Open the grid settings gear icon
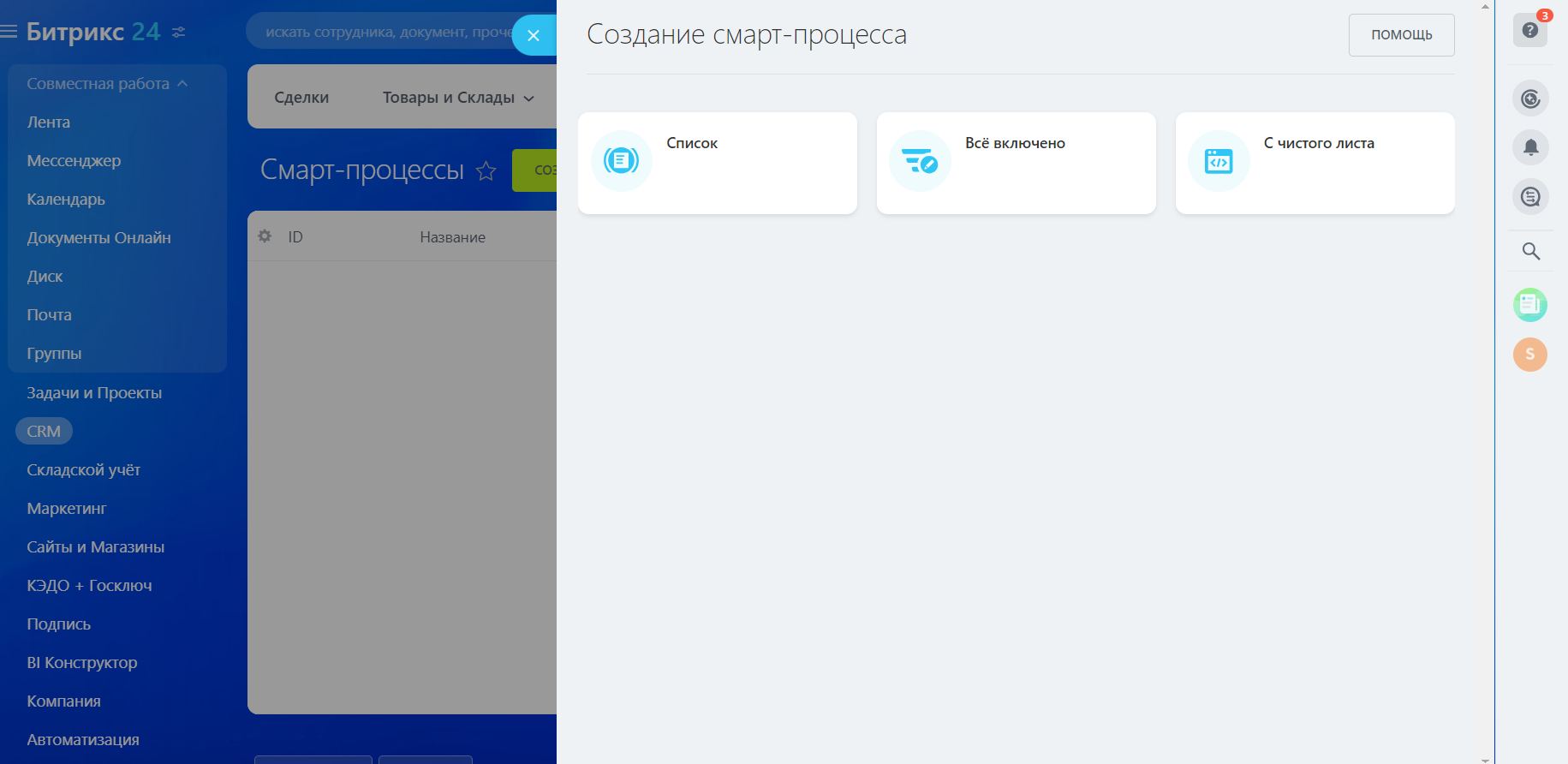Image resolution: width=1568 pixels, height=764 pixels. (265, 236)
